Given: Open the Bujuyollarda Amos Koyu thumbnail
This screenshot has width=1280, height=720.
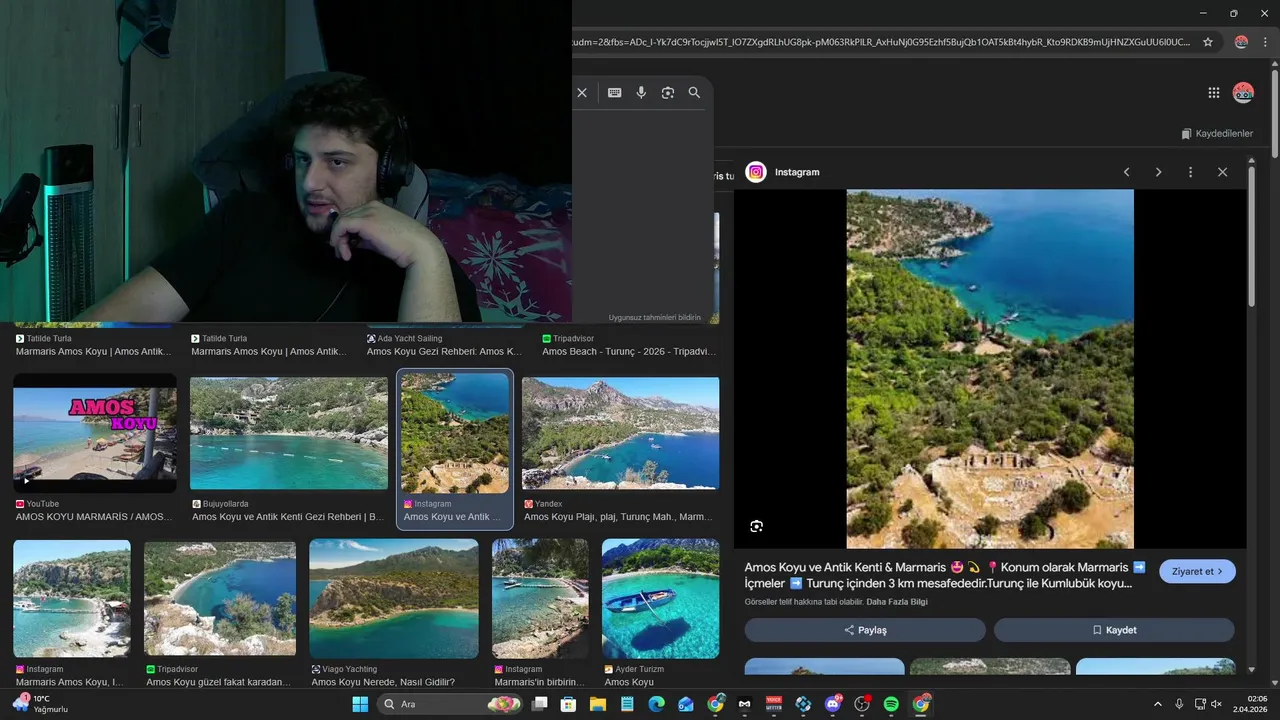Looking at the screenshot, I should point(289,433).
